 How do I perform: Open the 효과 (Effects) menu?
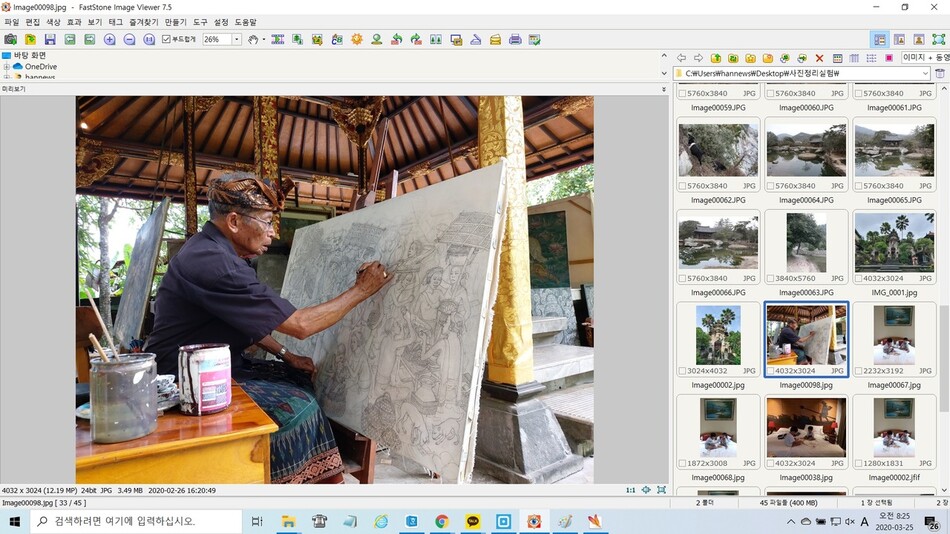click(x=74, y=22)
